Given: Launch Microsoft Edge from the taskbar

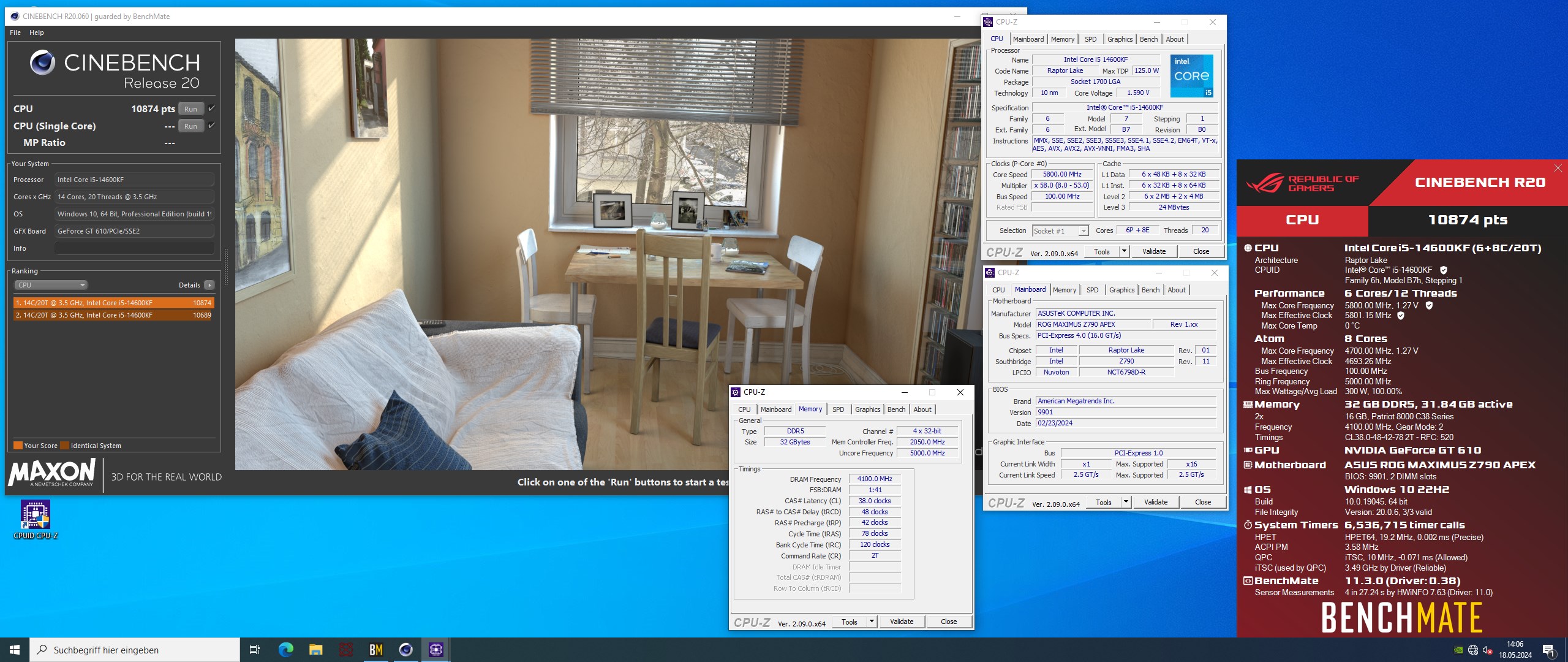Looking at the screenshot, I should pos(285,650).
